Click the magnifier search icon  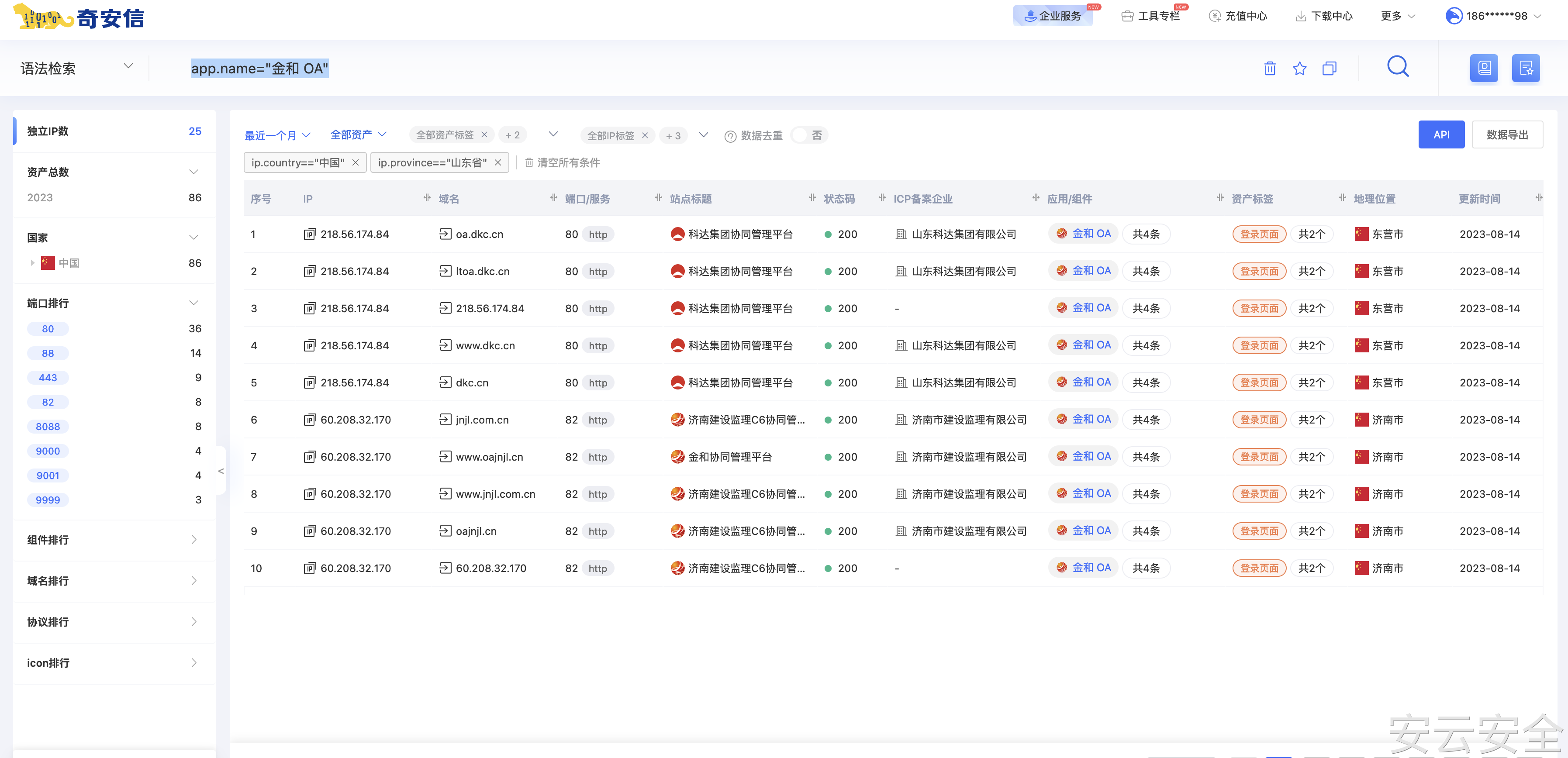tap(1398, 66)
